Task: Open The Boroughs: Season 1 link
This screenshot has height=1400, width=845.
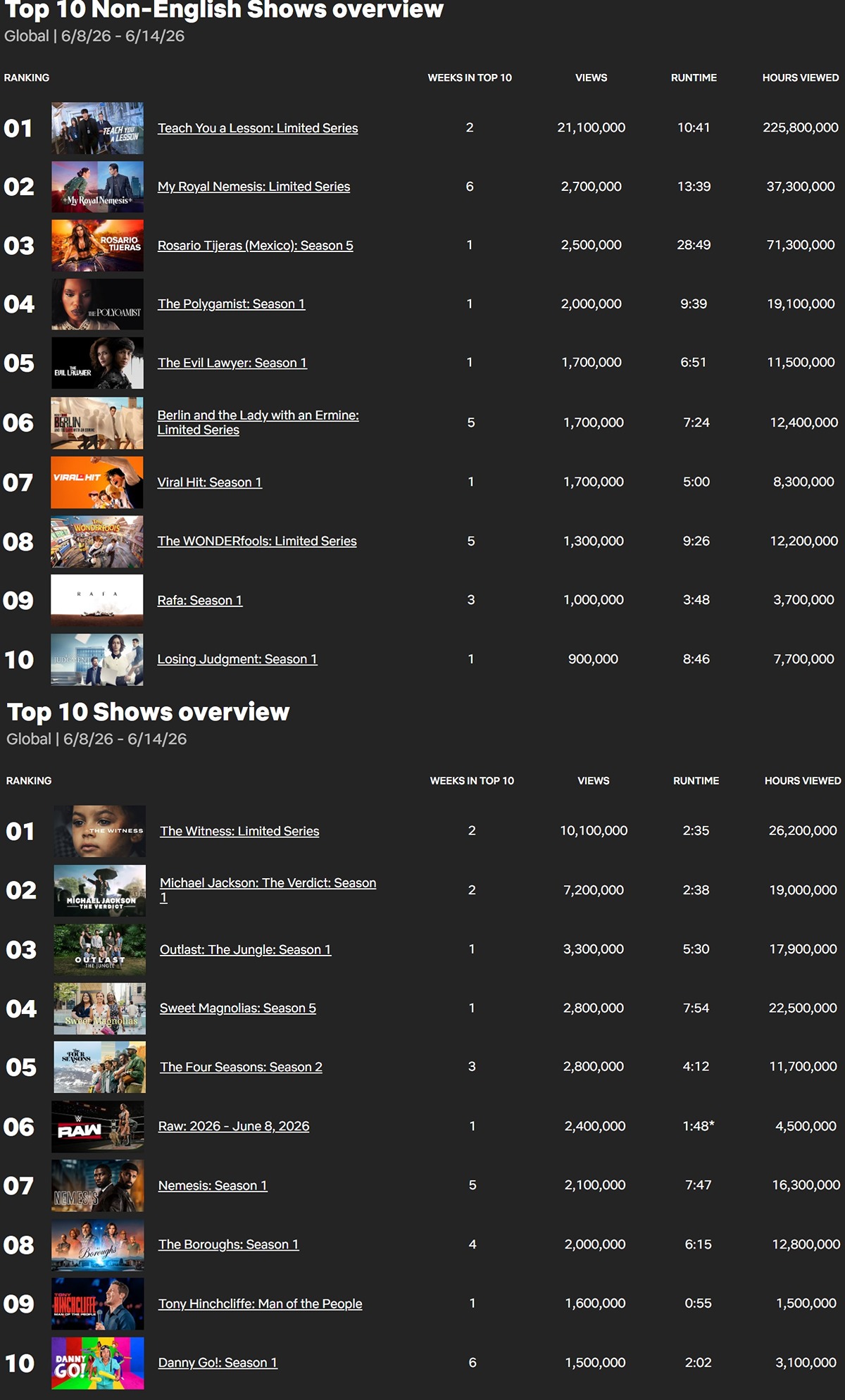Action: (229, 1244)
